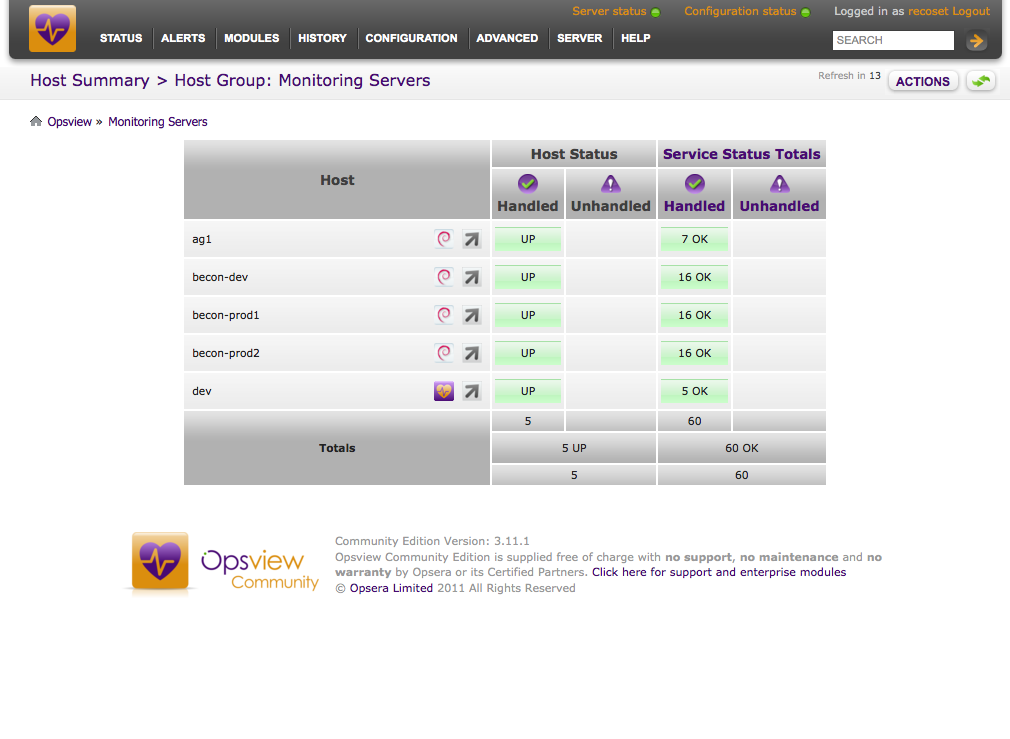This screenshot has width=1010, height=739.
Task: Click the Server status link
Action: pyautogui.click(x=609, y=11)
